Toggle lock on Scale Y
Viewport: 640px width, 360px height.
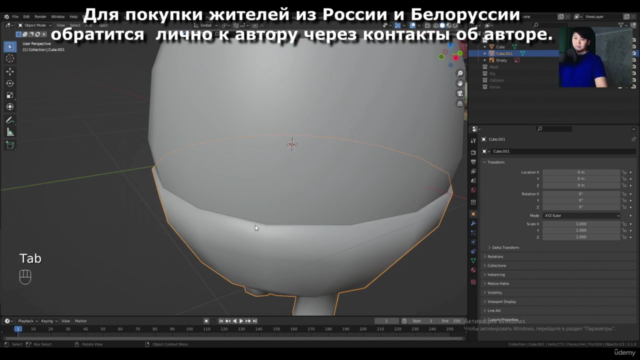point(624,231)
